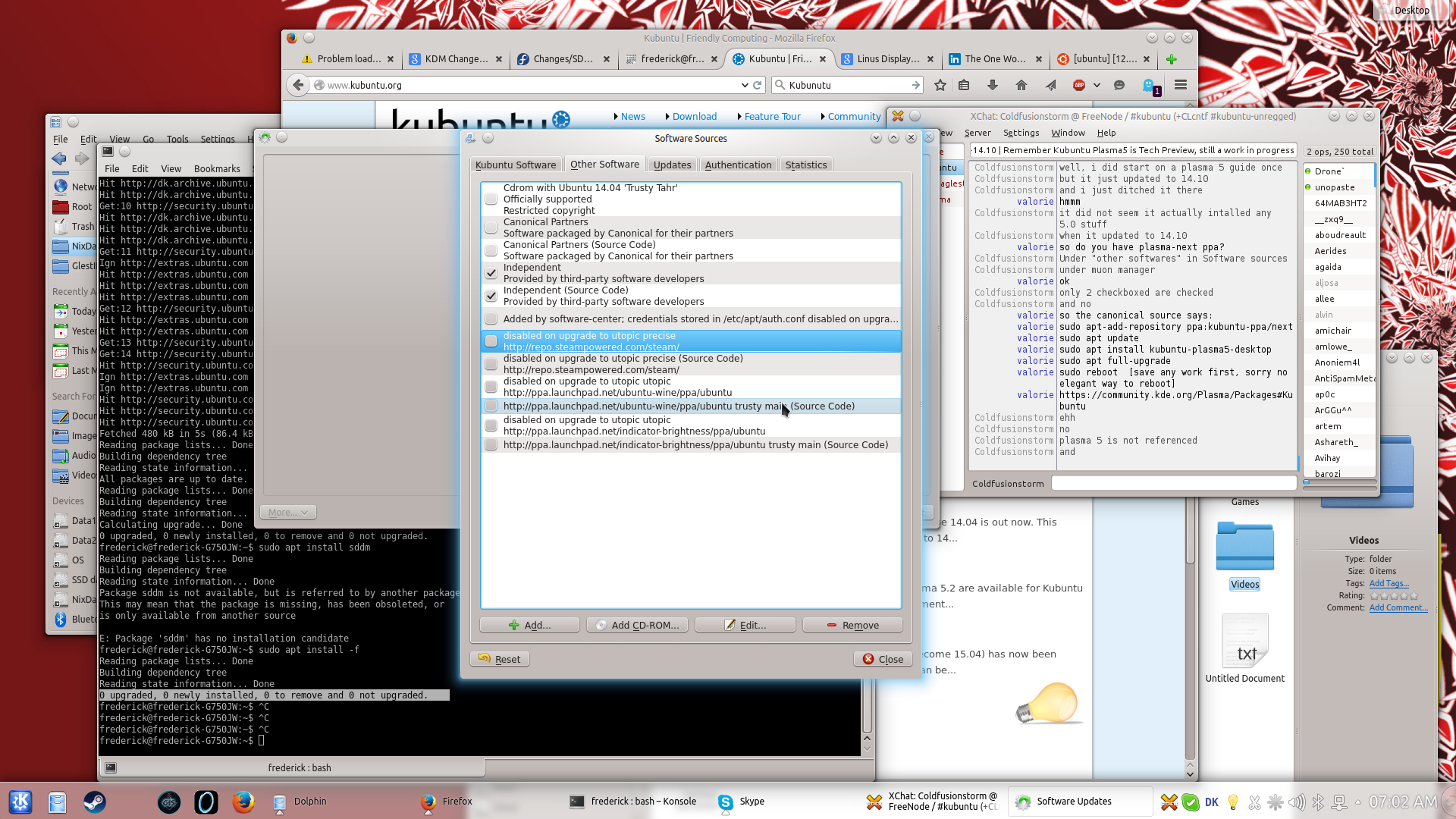
Task: Click Reset button in Software Sources
Action: tap(500, 659)
